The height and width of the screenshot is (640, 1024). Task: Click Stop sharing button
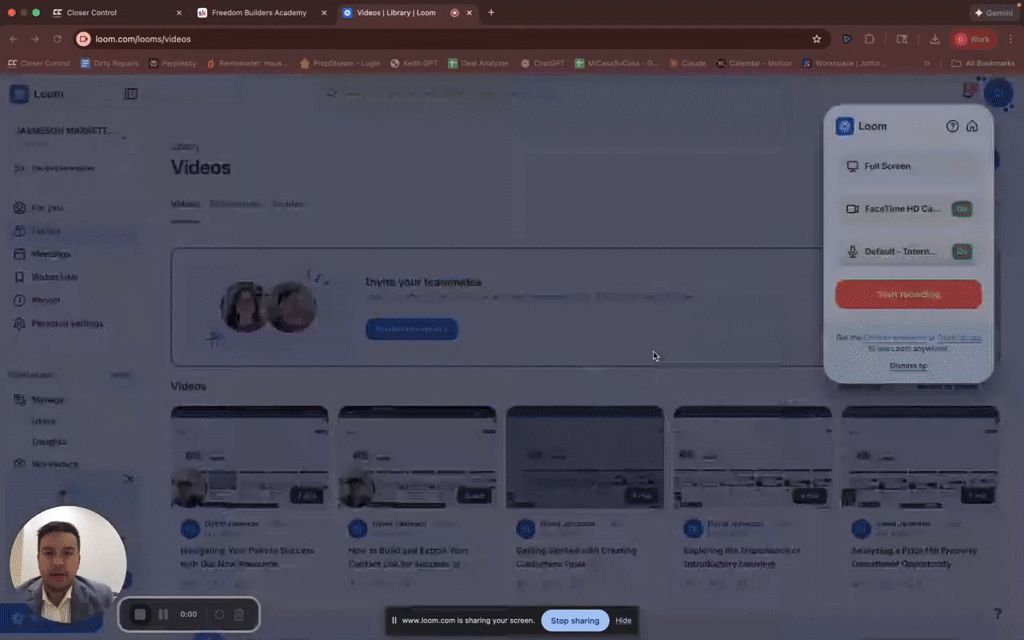575,620
